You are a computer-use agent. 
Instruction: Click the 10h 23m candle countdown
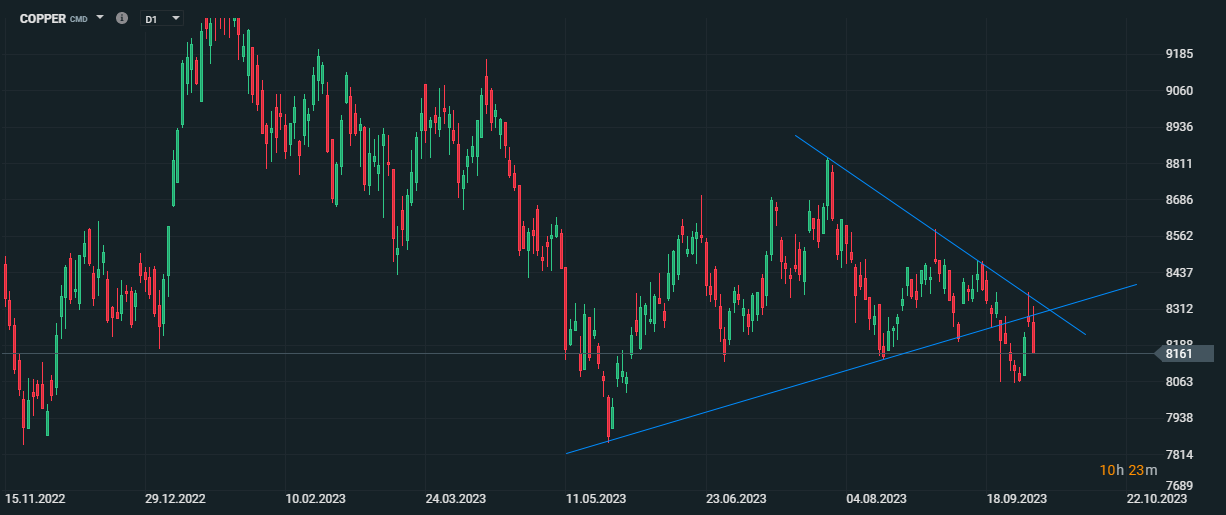tap(1128, 470)
